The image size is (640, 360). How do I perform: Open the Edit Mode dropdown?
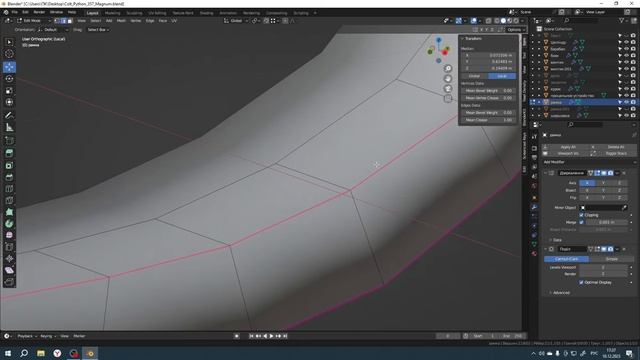33,20
